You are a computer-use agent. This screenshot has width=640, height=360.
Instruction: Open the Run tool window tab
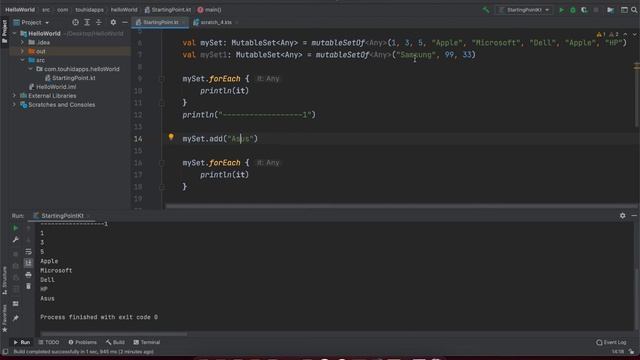coord(22,342)
